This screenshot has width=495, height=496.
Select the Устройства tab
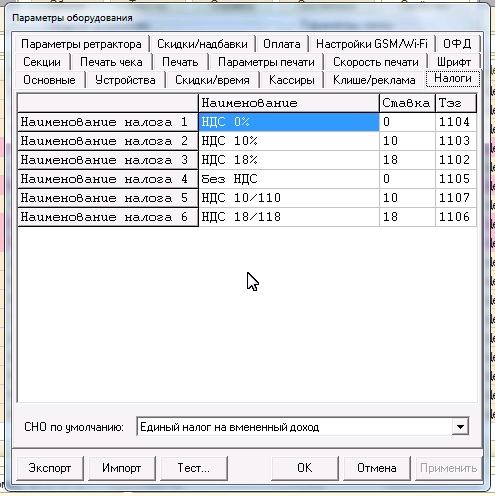[125, 80]
